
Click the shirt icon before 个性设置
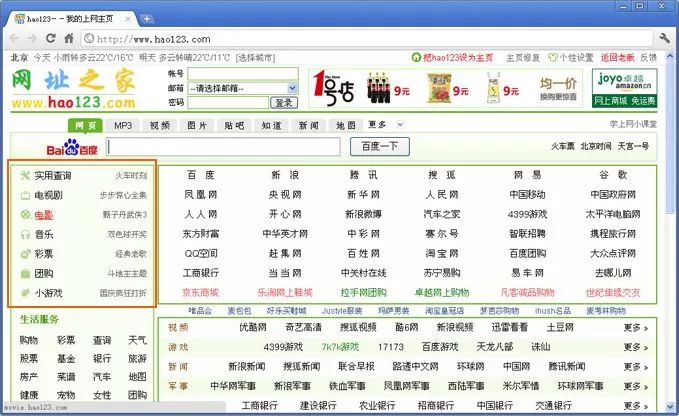point(553,57)
